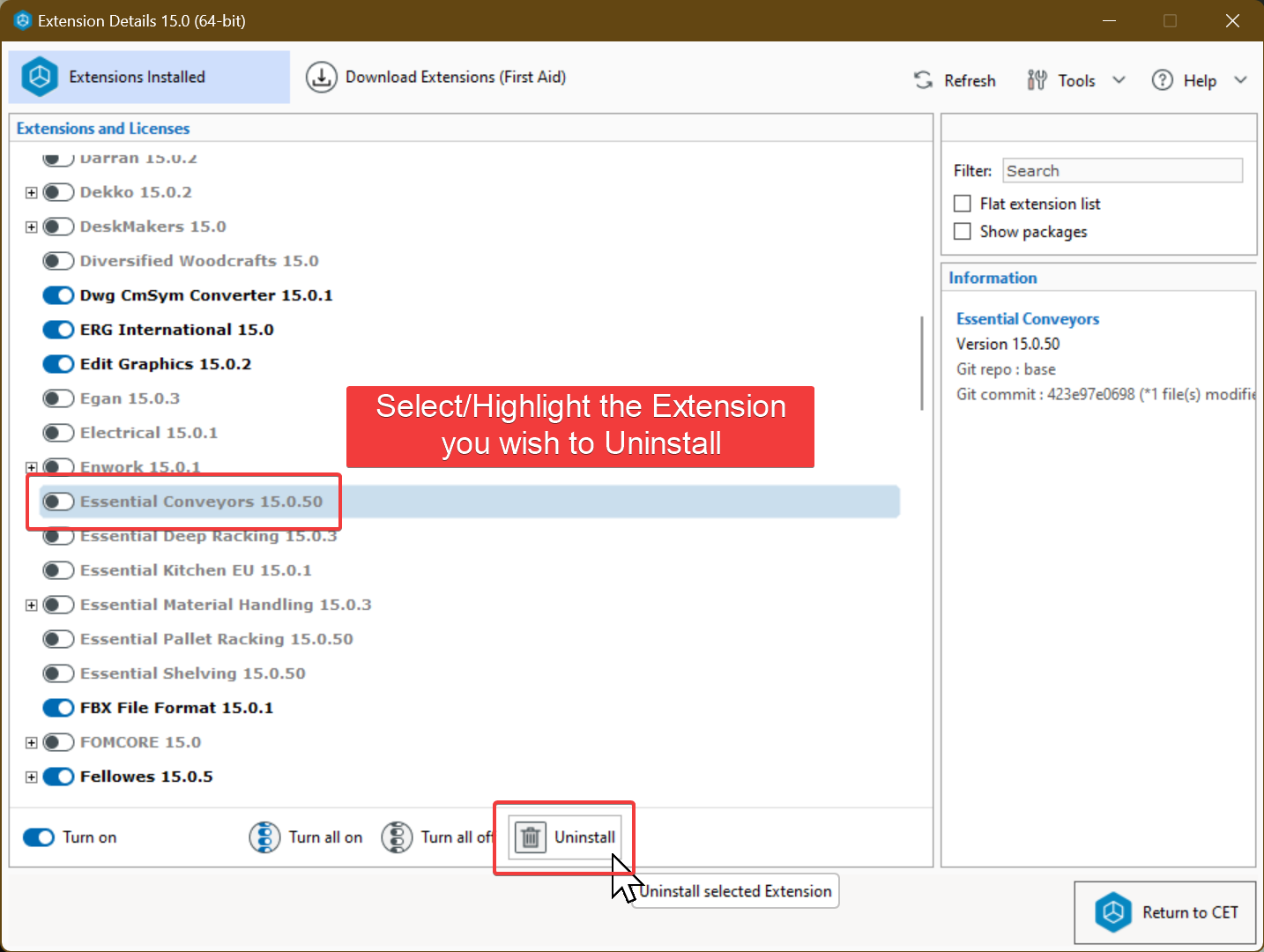
Task: Expand the Essential Material Handling node
Action: [31, 605]
